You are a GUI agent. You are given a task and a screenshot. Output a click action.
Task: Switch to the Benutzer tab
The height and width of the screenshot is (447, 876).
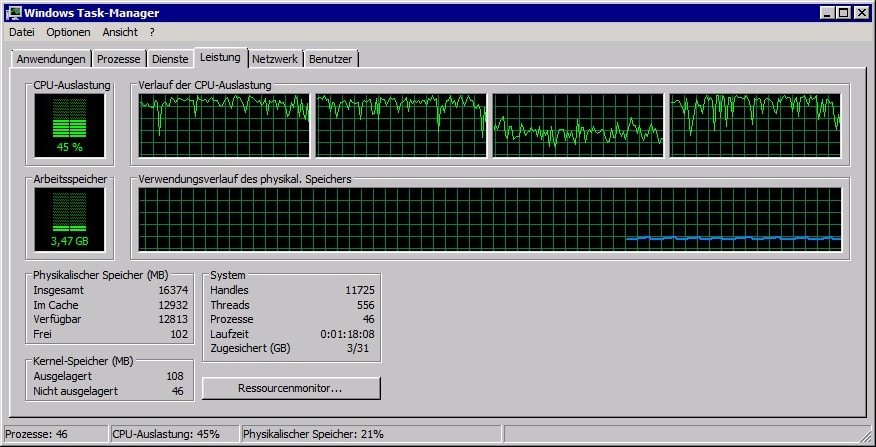(330, 59)
